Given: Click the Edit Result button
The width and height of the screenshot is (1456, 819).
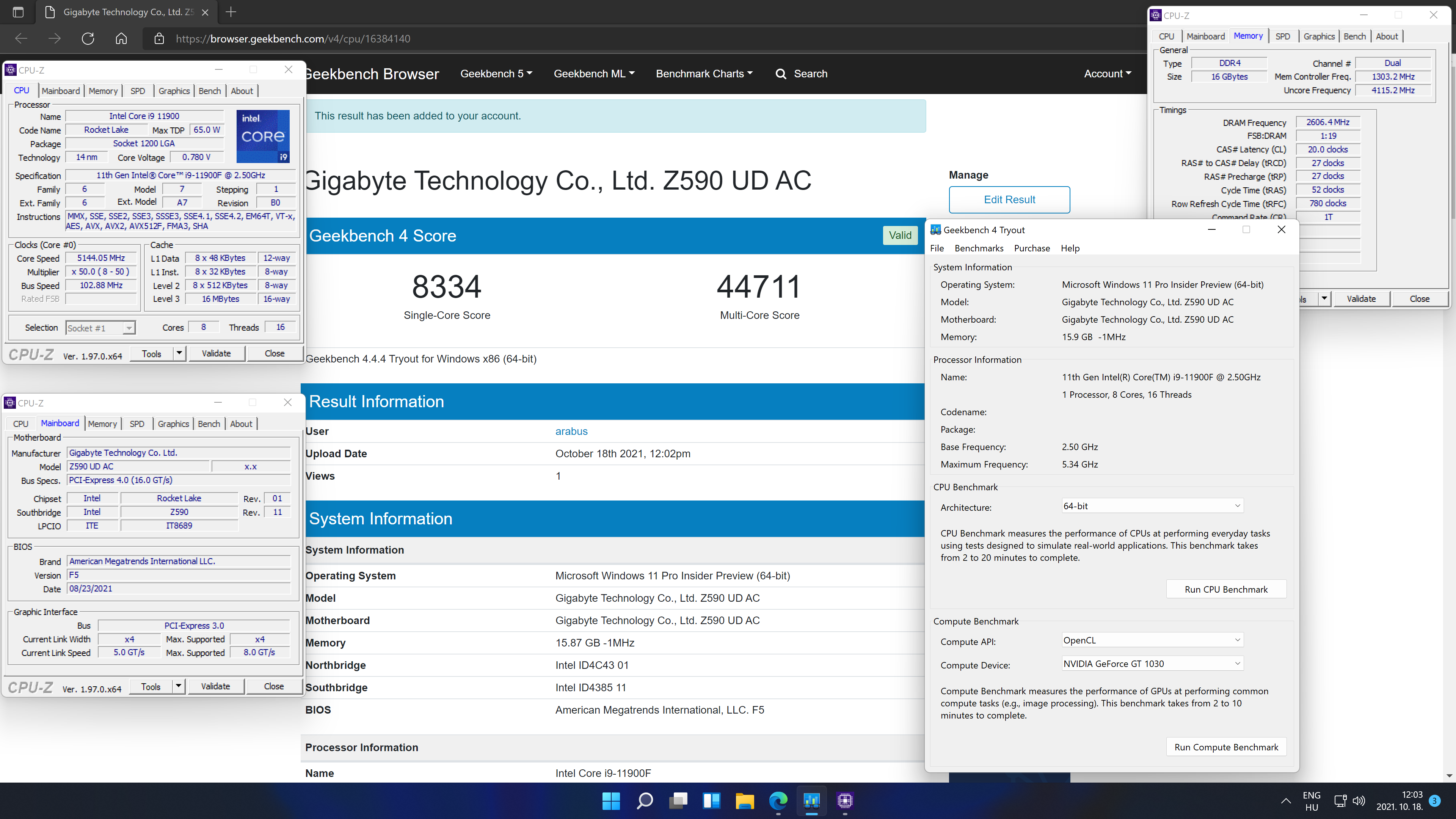Looking at the screenshot, I should pos(1009,199).
